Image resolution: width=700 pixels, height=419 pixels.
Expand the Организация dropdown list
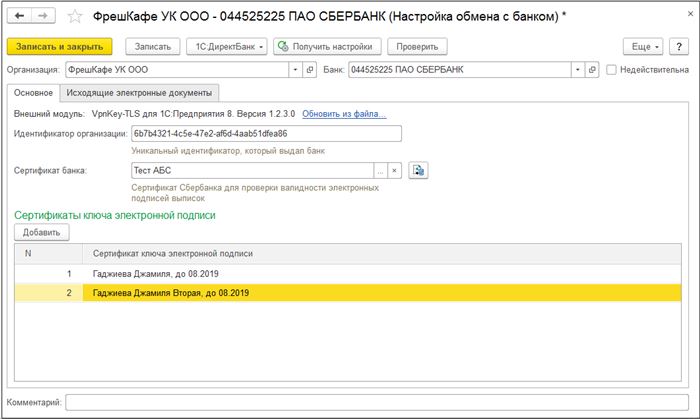coord(295,70)
